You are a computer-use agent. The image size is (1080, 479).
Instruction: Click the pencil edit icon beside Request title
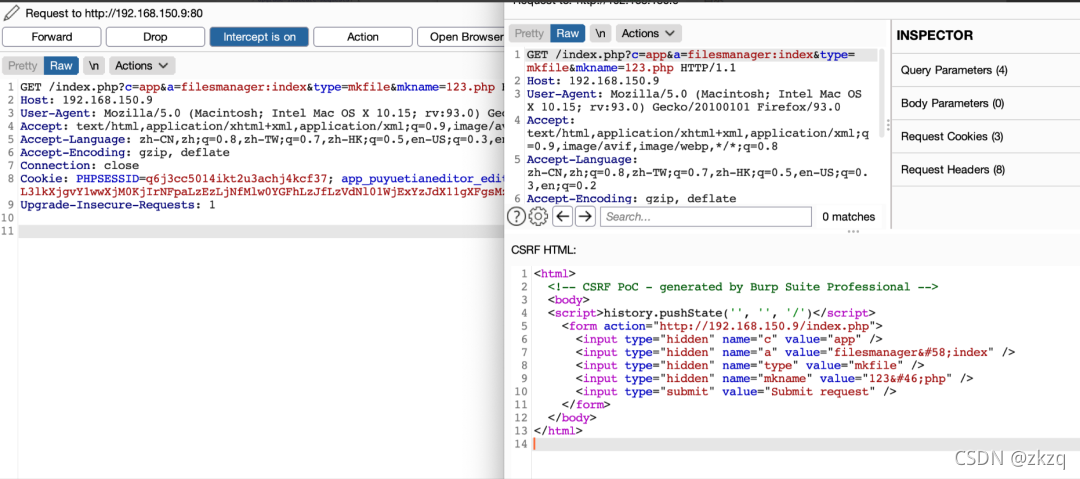pyautogui.click(x=10, y=13)
